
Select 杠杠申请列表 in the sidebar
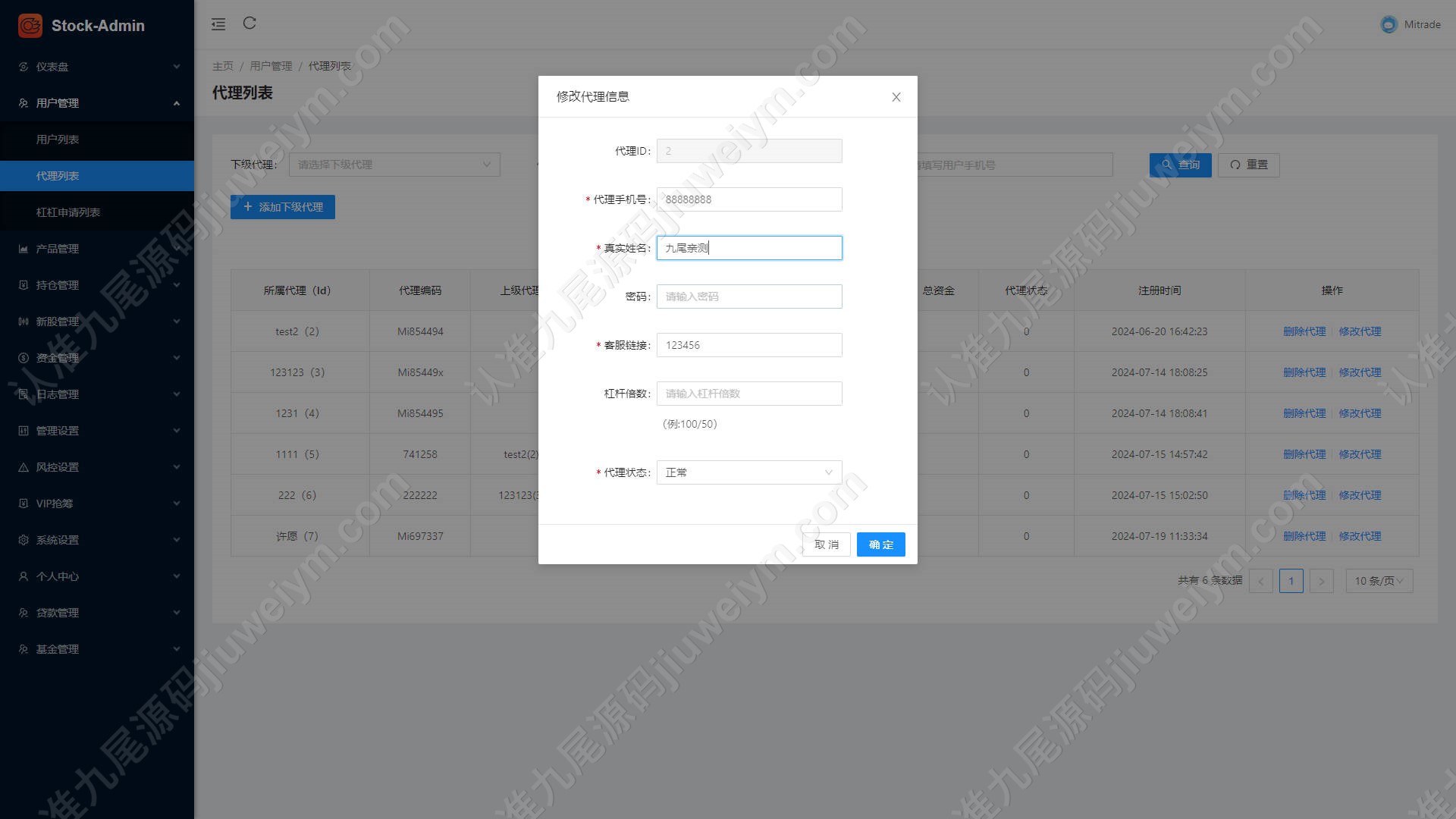pyautogui.click(x=97, y=212)
